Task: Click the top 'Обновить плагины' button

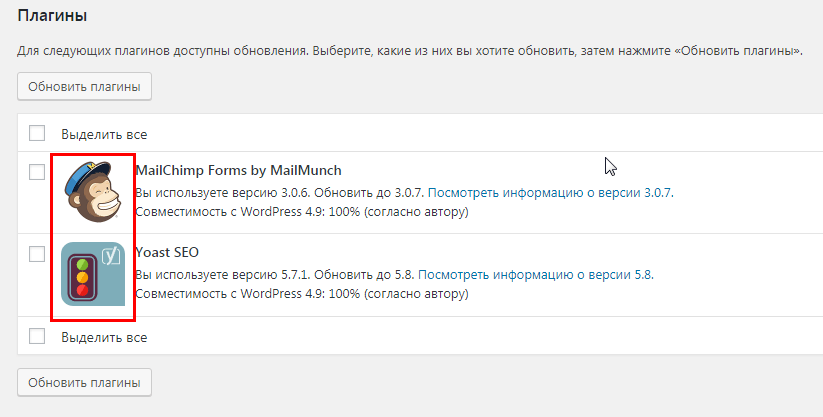Action: click(x=85, y=87)
